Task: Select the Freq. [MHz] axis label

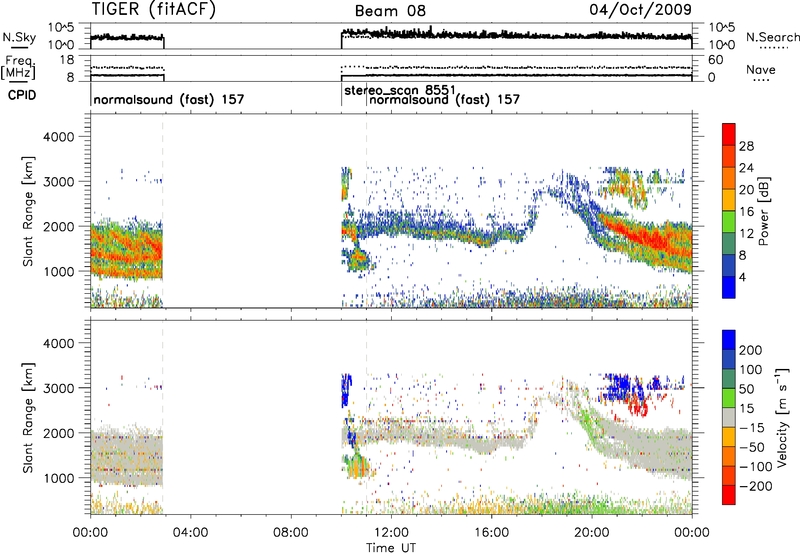Action: point(19,68)
